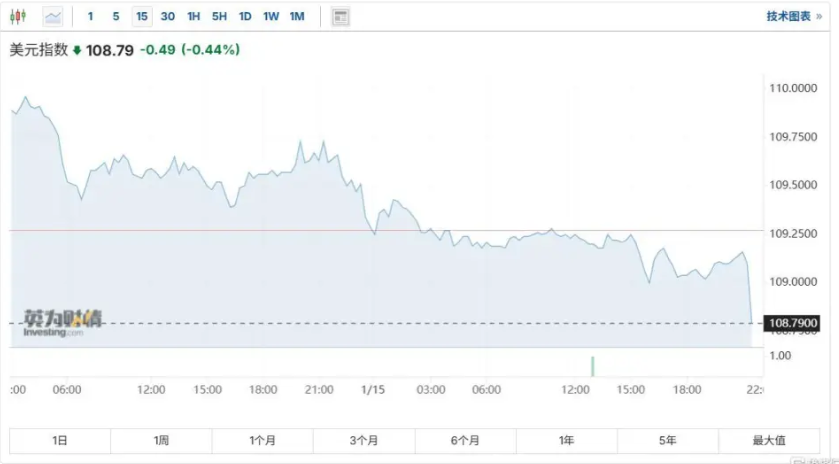The width and height of the screenshot is (839, 464).
Task: Open the news/layout panel icon
Action: tap(341, 17)
